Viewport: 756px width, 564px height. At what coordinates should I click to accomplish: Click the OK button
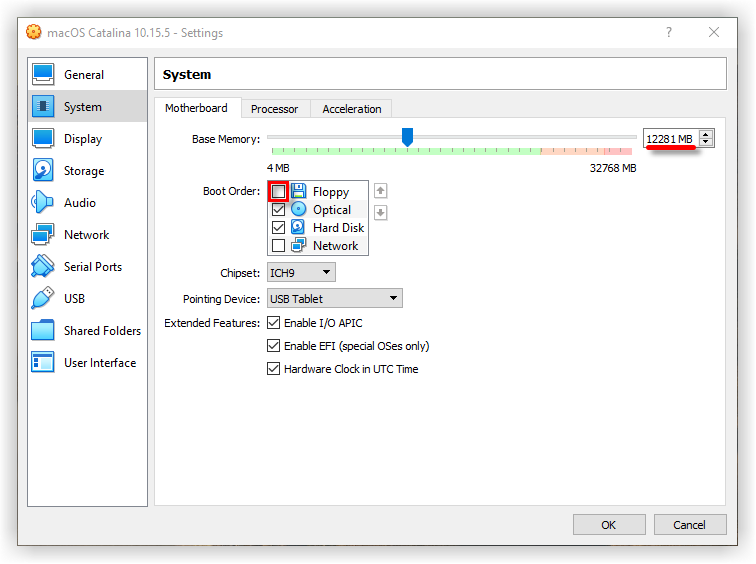point(608,525)
